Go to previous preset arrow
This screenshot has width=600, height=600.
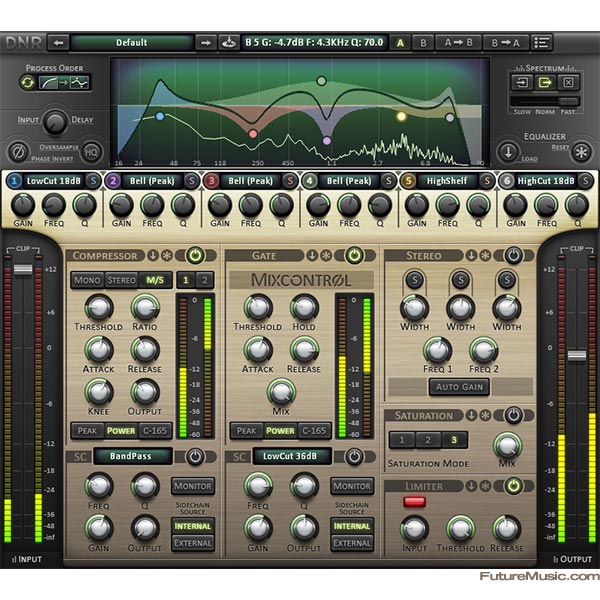[x=58, y=43]
